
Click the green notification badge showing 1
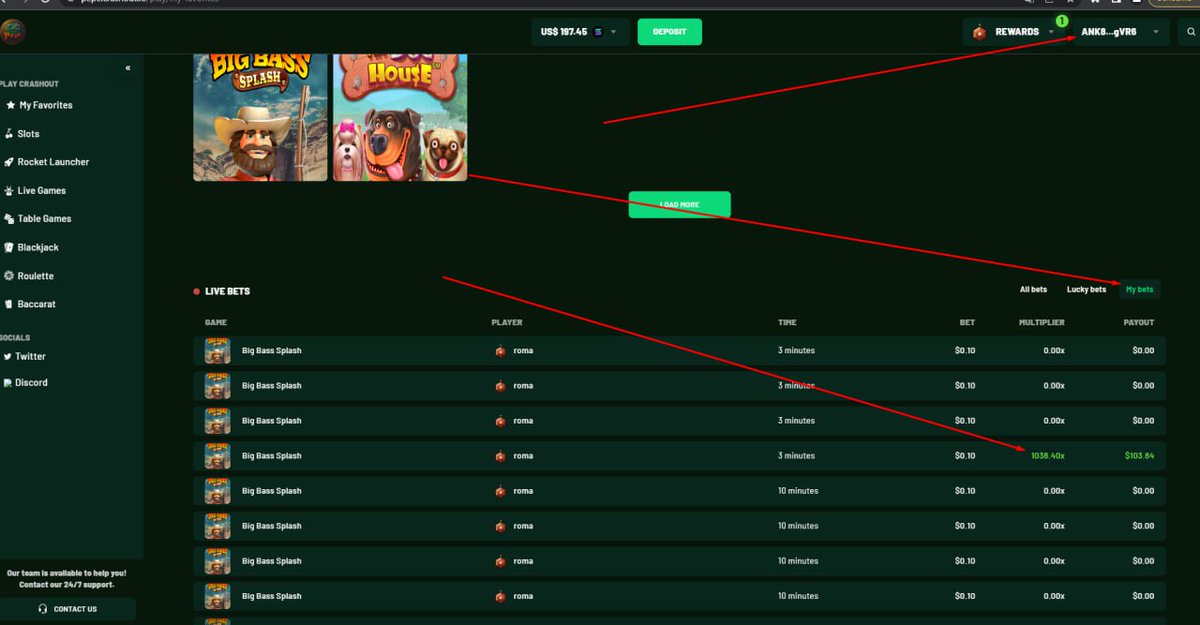coord(1061,20)
